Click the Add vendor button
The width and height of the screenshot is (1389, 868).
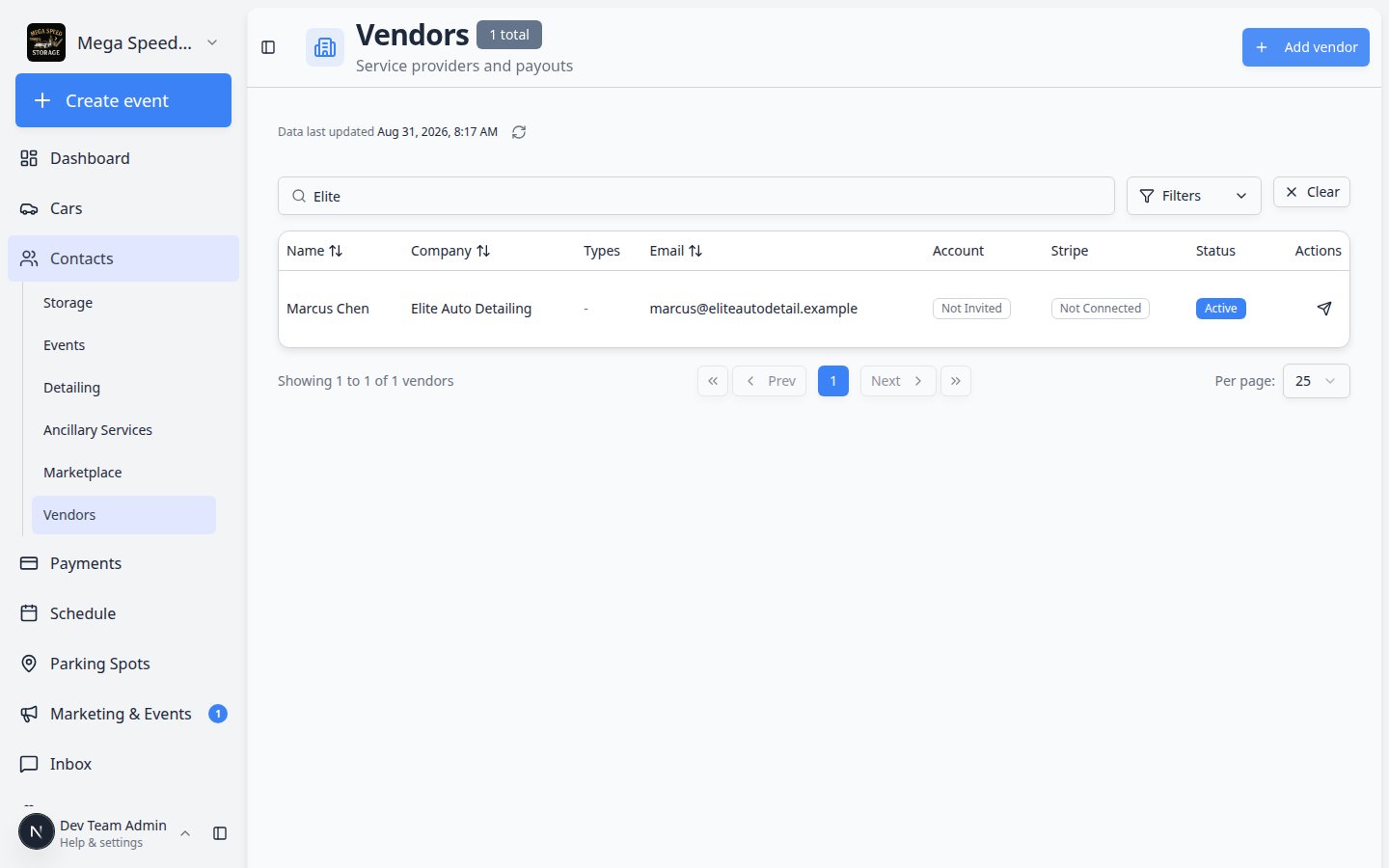coord(1305,47)
